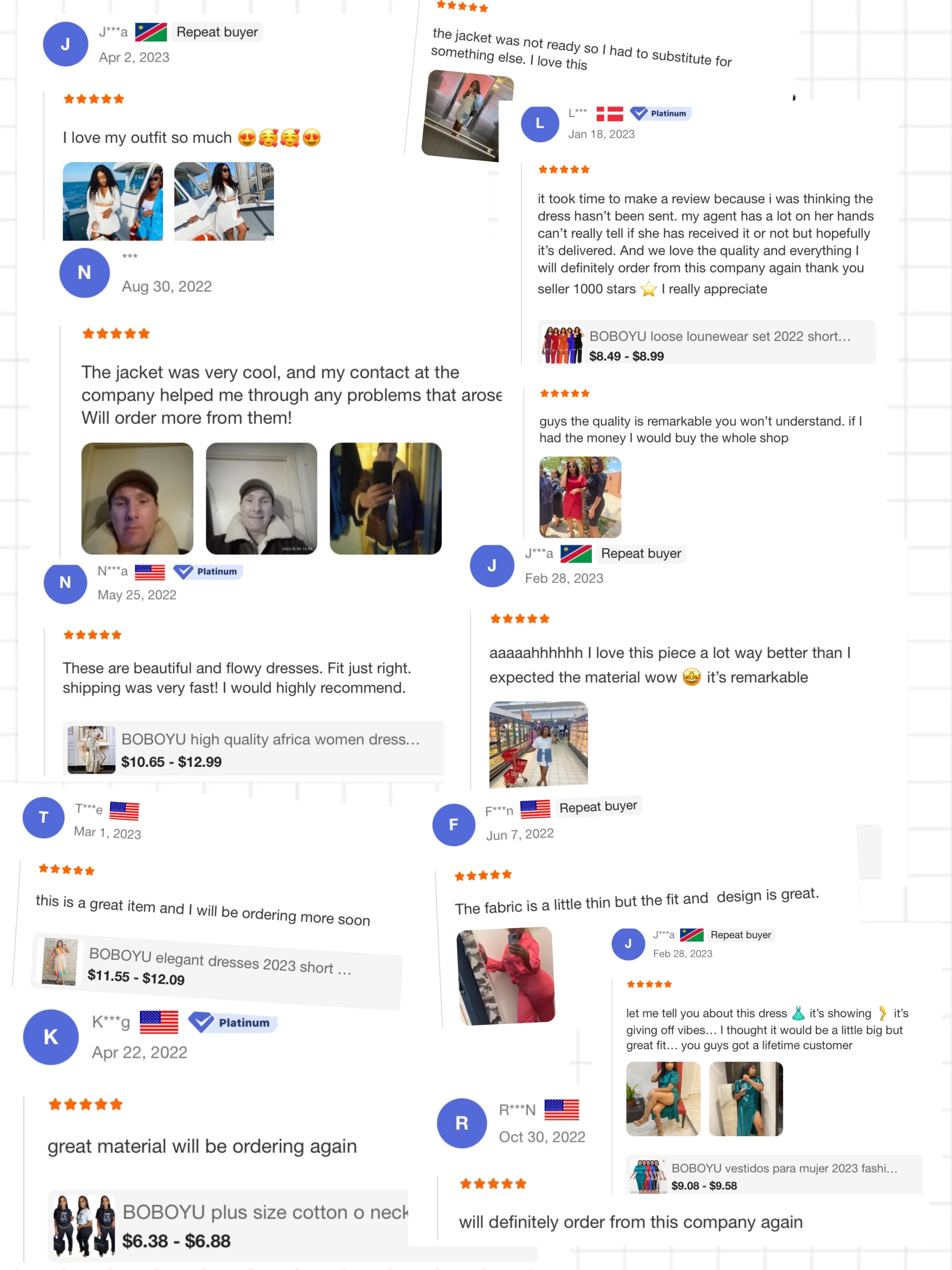The height and width of the screenshot is (1270, 952).
Task: Click the N avatar dated Aug 30, 2022
Action: (84, 273)
